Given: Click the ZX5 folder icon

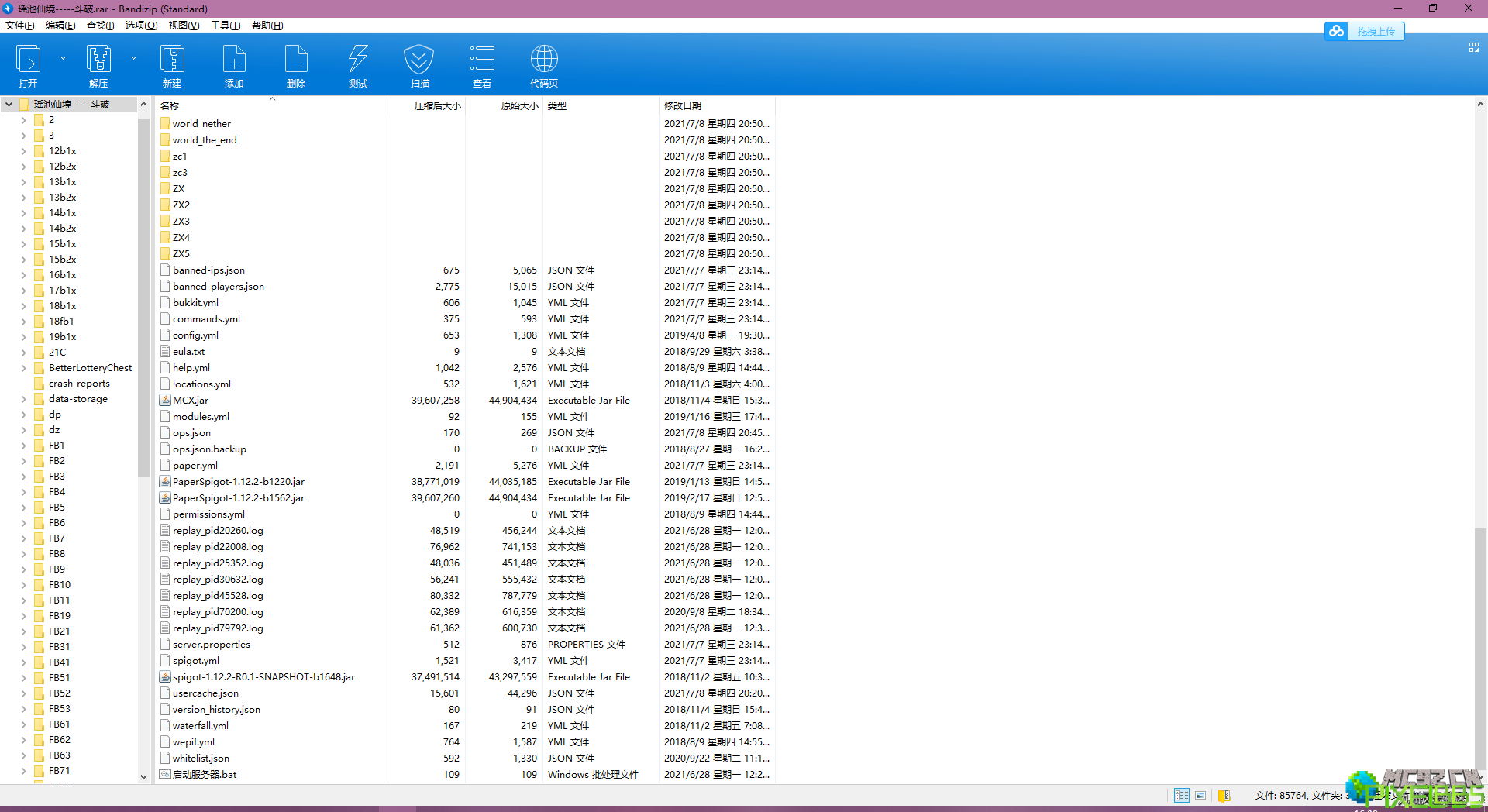Looking at the screenshot, I should click(165, 253).
